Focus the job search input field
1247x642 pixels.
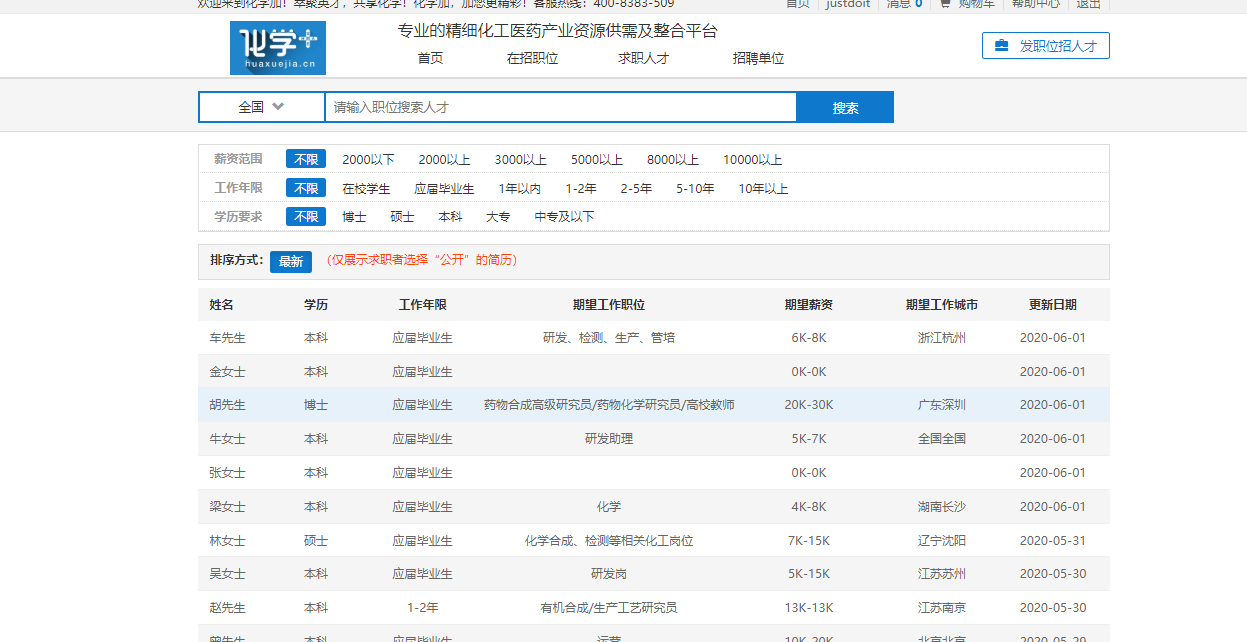coord(560,108)
